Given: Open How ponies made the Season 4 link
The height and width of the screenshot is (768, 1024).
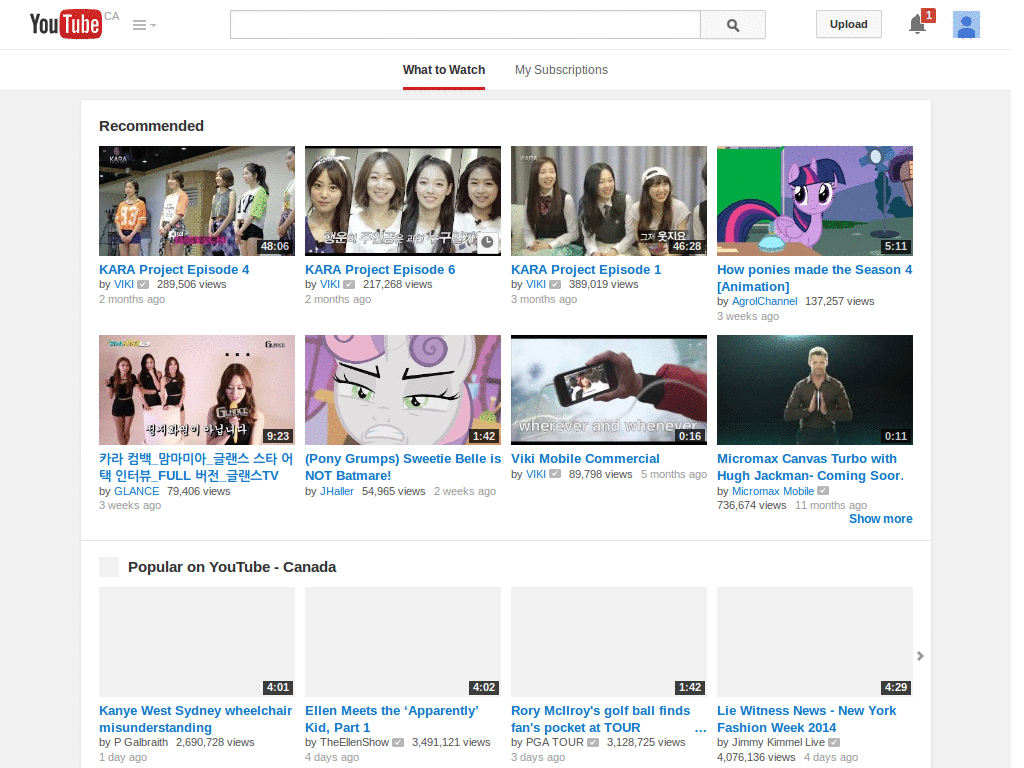Looking at the screenshot, I should click(814, 278).
